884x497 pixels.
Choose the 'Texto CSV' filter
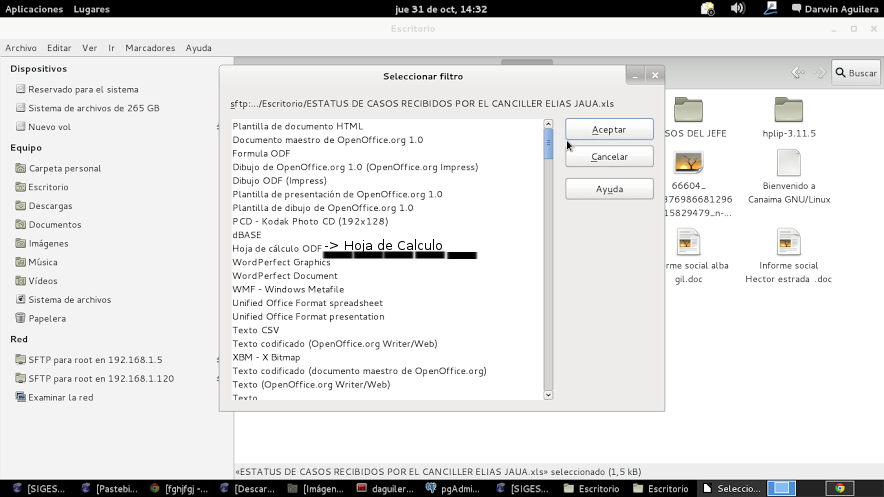[x=255, y=330]
